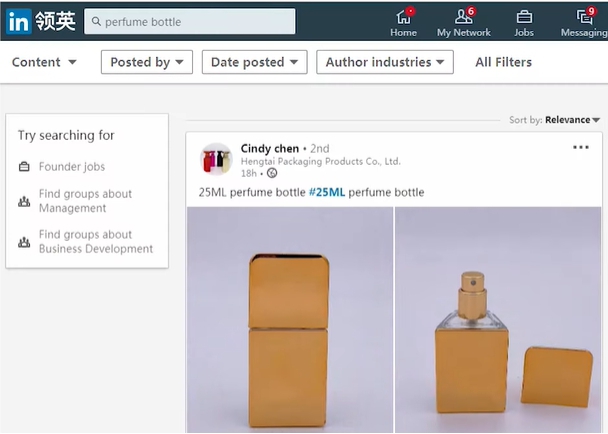608x434 pixels.
Task: Expand the Date posted dropdown
Action: [x=255, y=62]
